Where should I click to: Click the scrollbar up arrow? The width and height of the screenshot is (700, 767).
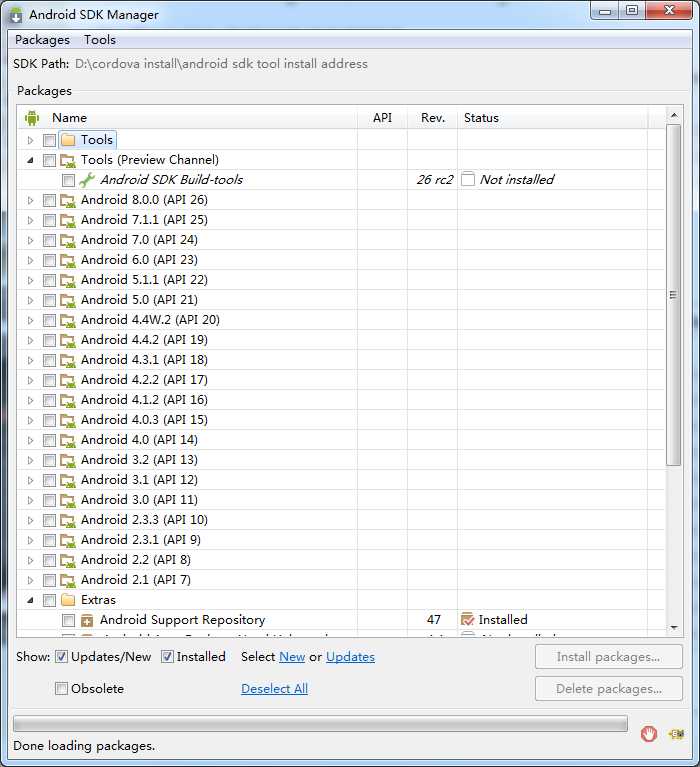pyautogui.click(x=674, y=115)
